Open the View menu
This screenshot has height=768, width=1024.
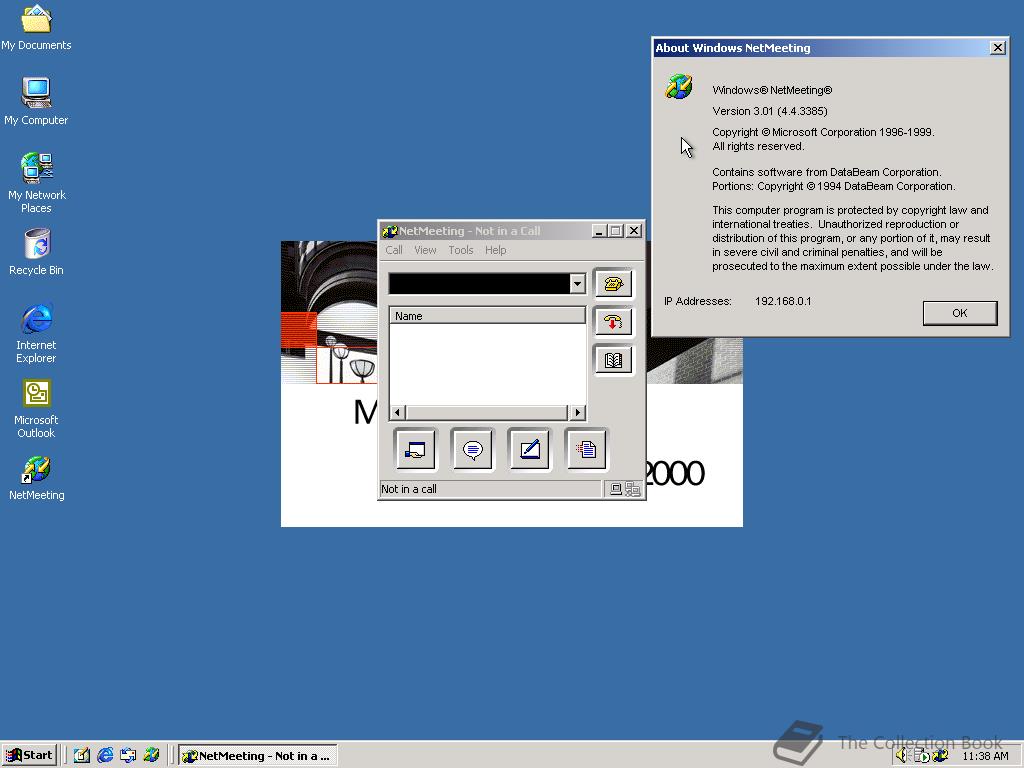[x=425, y=250]
